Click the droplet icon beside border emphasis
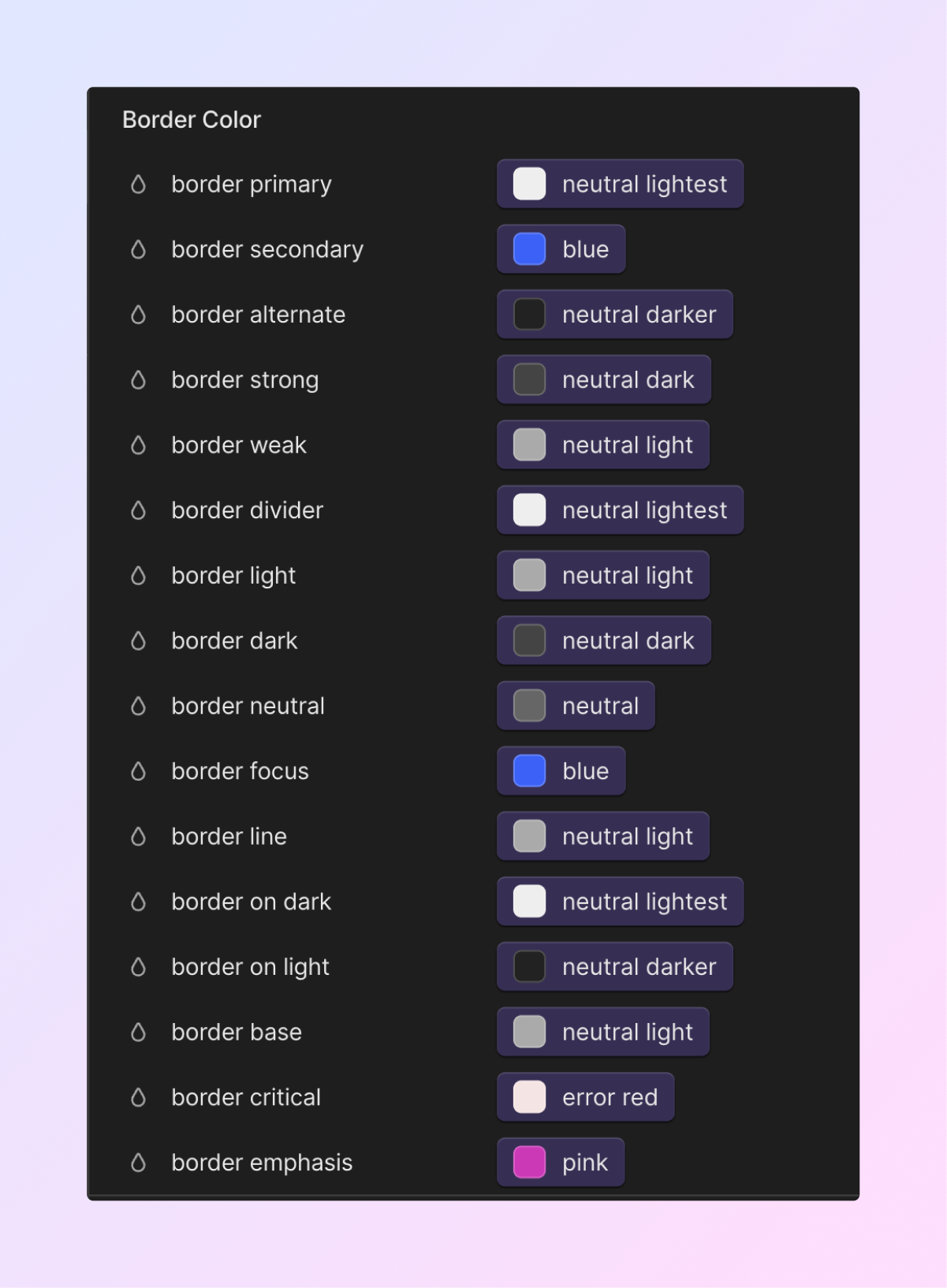Screen dimensions: 947x1288 pyautogui.click(x=138, y=1163)
